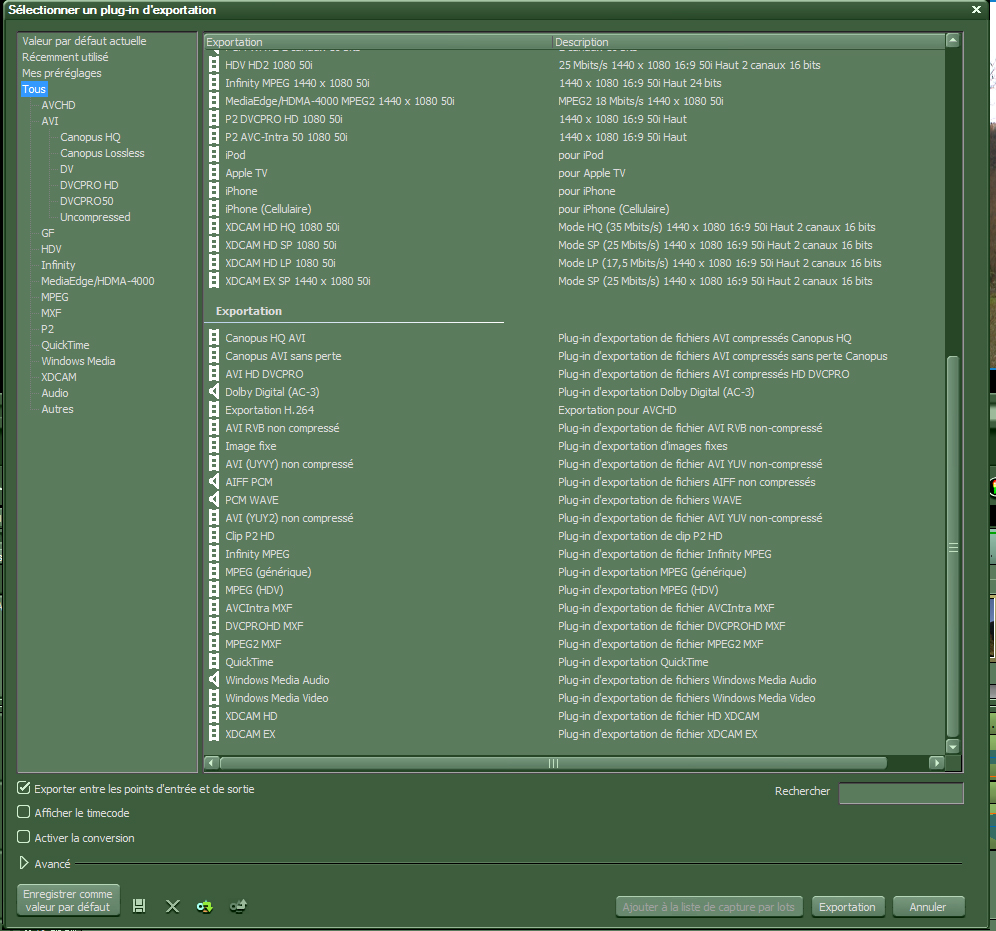Screen dimensions: 996x931
Task: Select the Autres category
Action: click(x=57, y=409)
